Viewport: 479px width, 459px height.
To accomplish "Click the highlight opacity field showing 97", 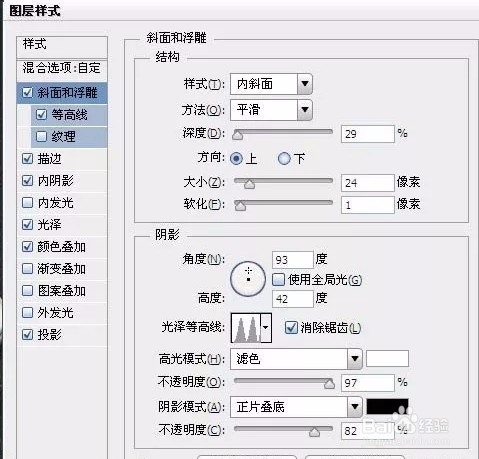I will tap(368, 383).
